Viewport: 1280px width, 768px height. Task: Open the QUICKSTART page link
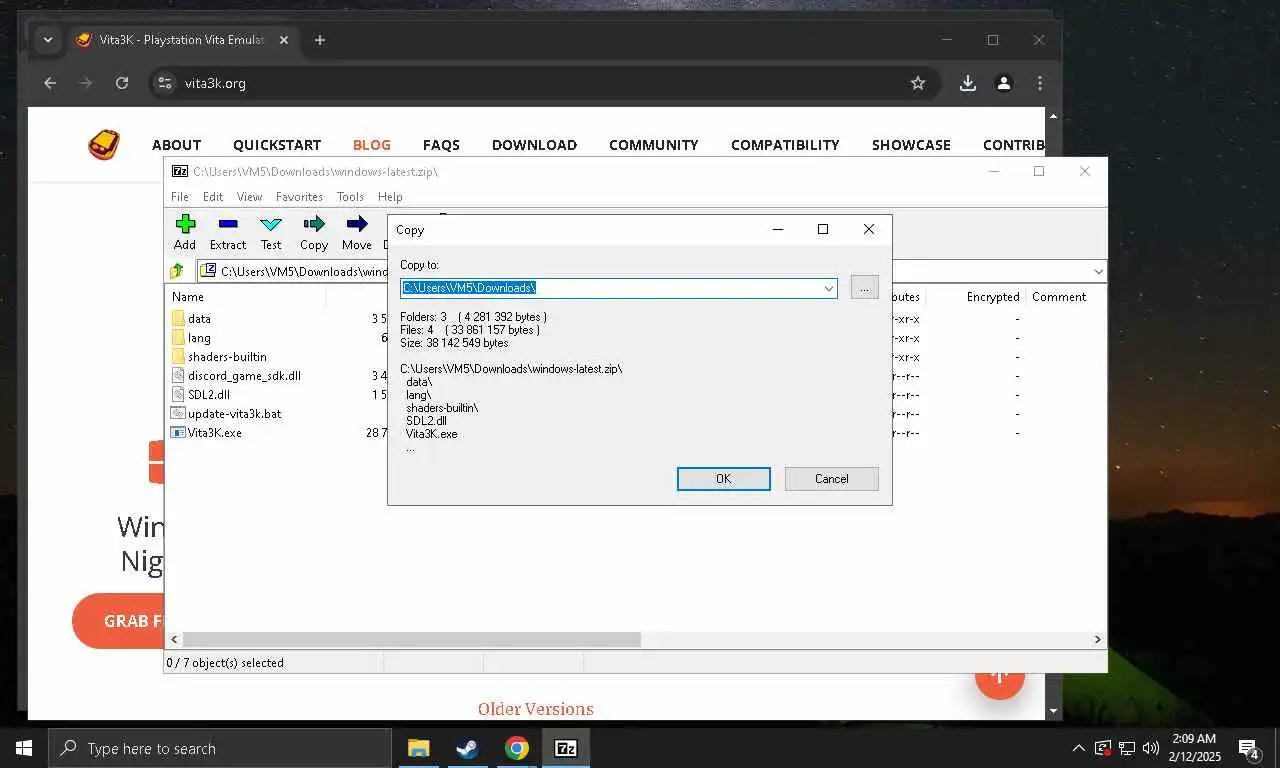pyautogui.click(x=277, y=145)
